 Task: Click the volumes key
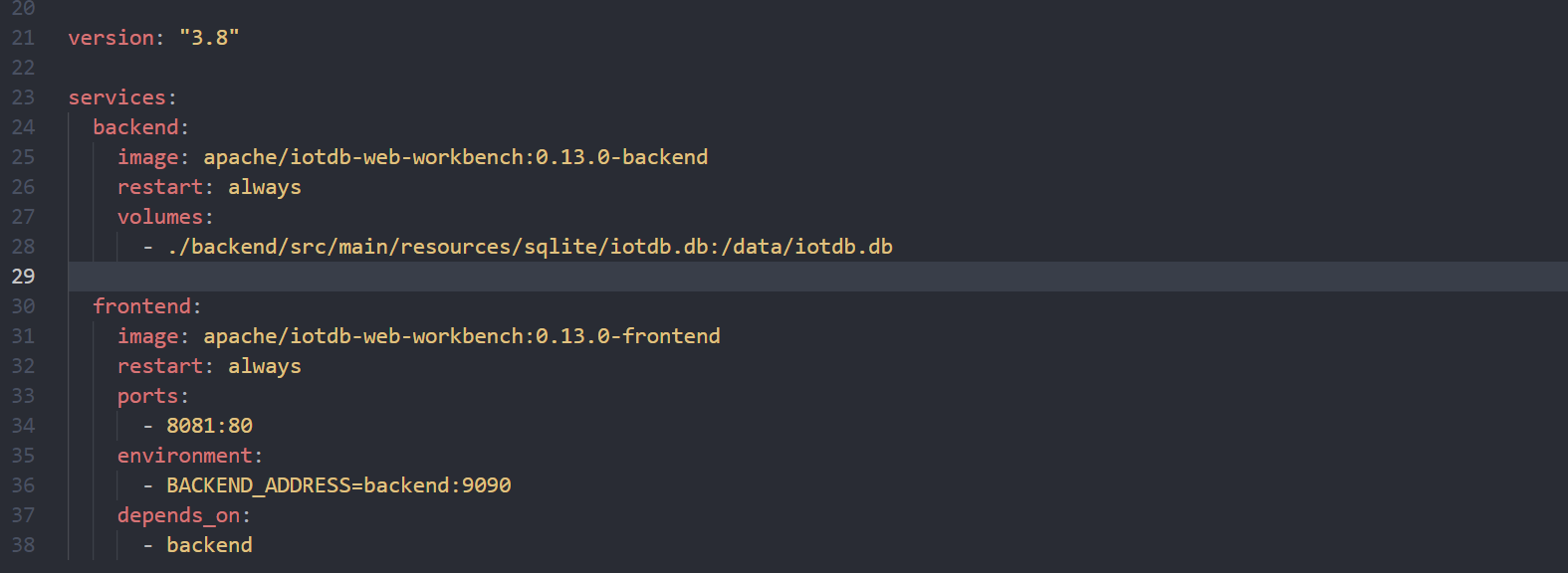click(160, 217)
